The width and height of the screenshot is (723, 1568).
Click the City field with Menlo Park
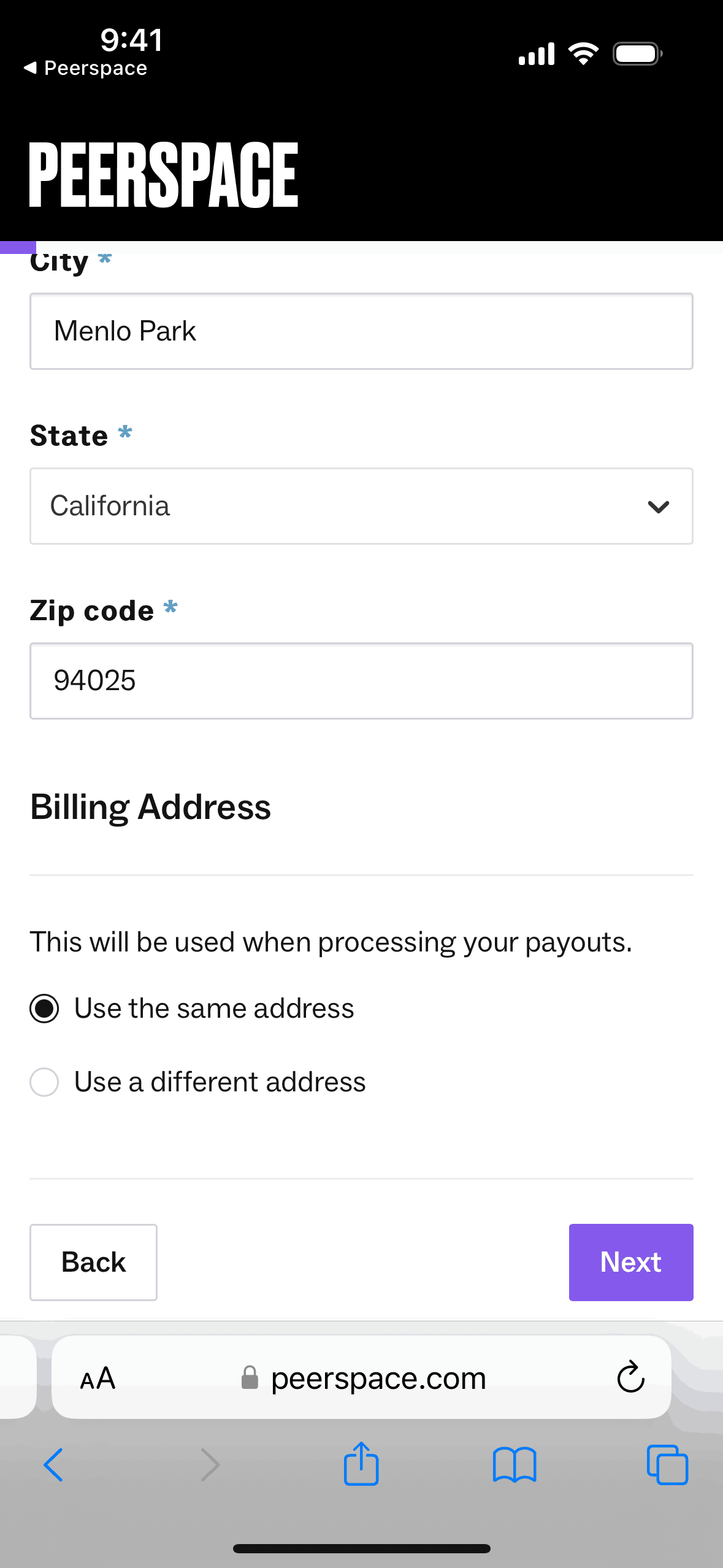361,331
